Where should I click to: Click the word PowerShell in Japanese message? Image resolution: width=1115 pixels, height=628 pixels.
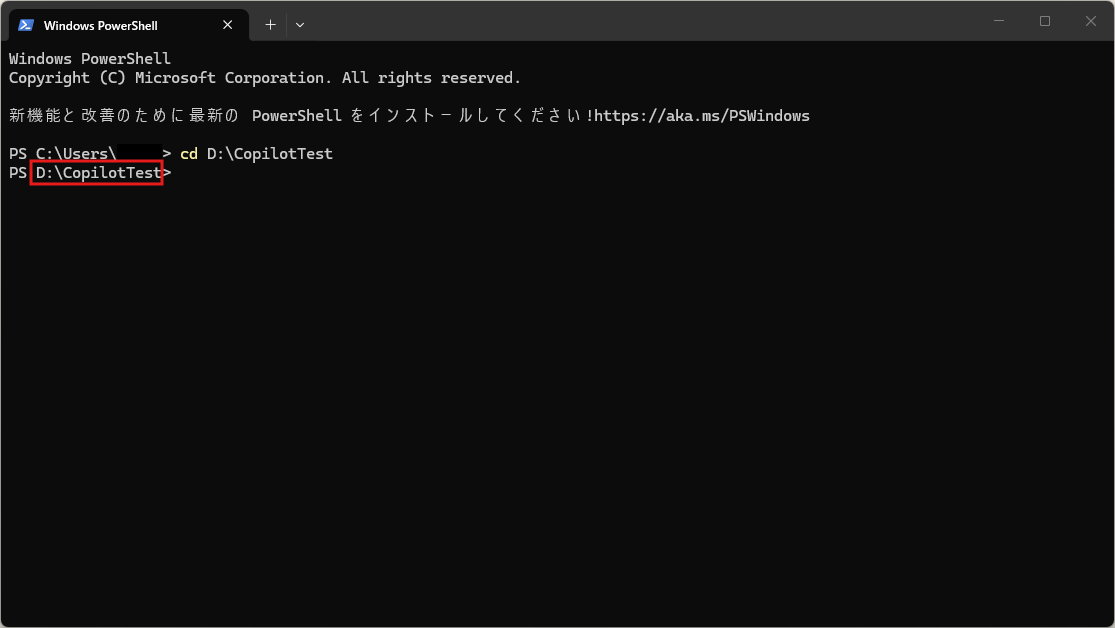tap(297, 116)
